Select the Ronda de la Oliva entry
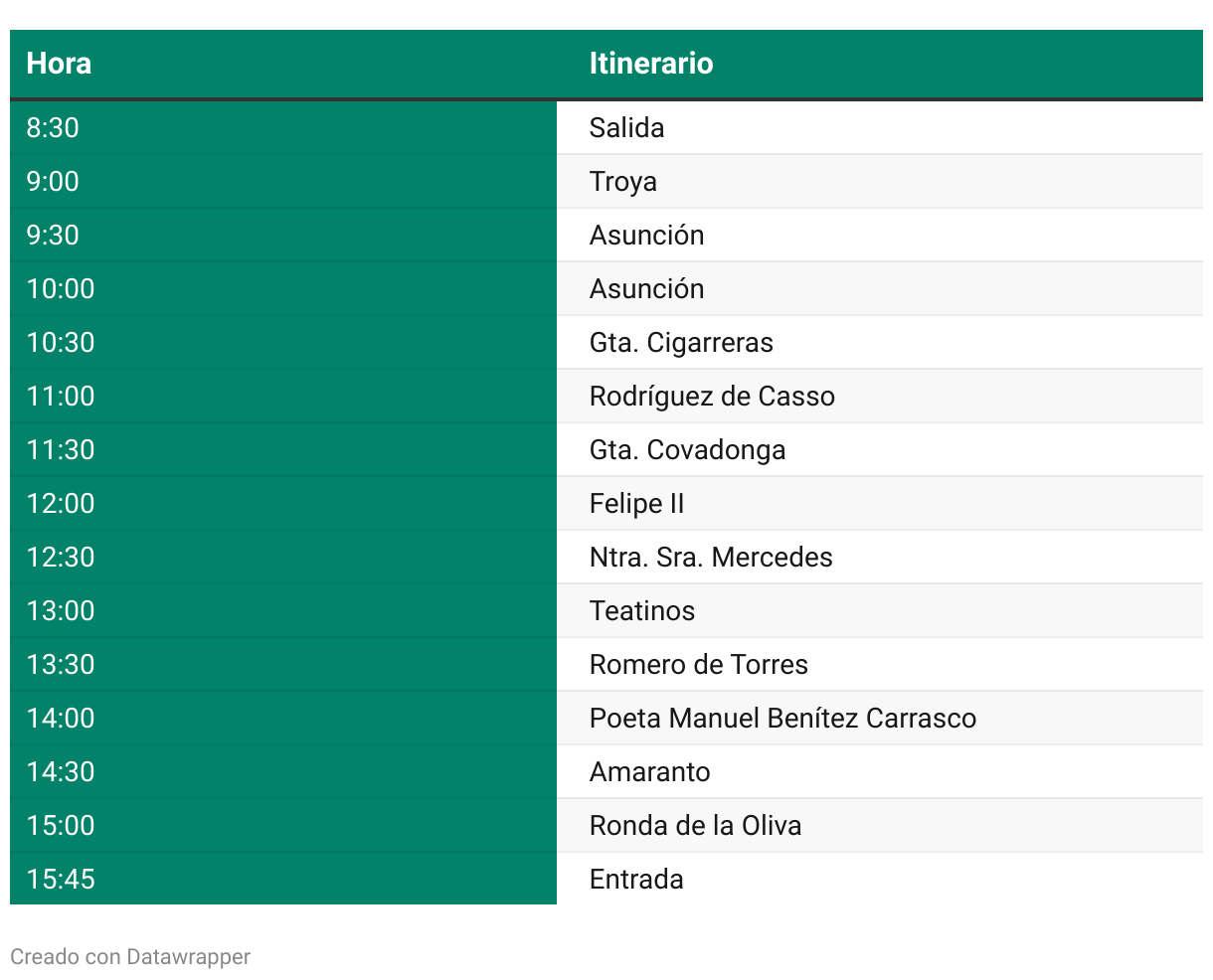Viewport: 1213px width, 980px height. click(x=694, y=826)
